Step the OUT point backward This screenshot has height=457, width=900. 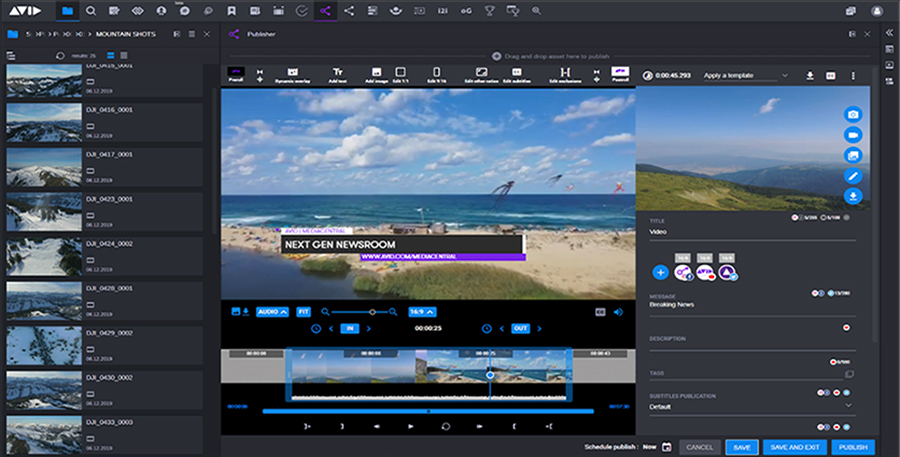tap(502, 328)
